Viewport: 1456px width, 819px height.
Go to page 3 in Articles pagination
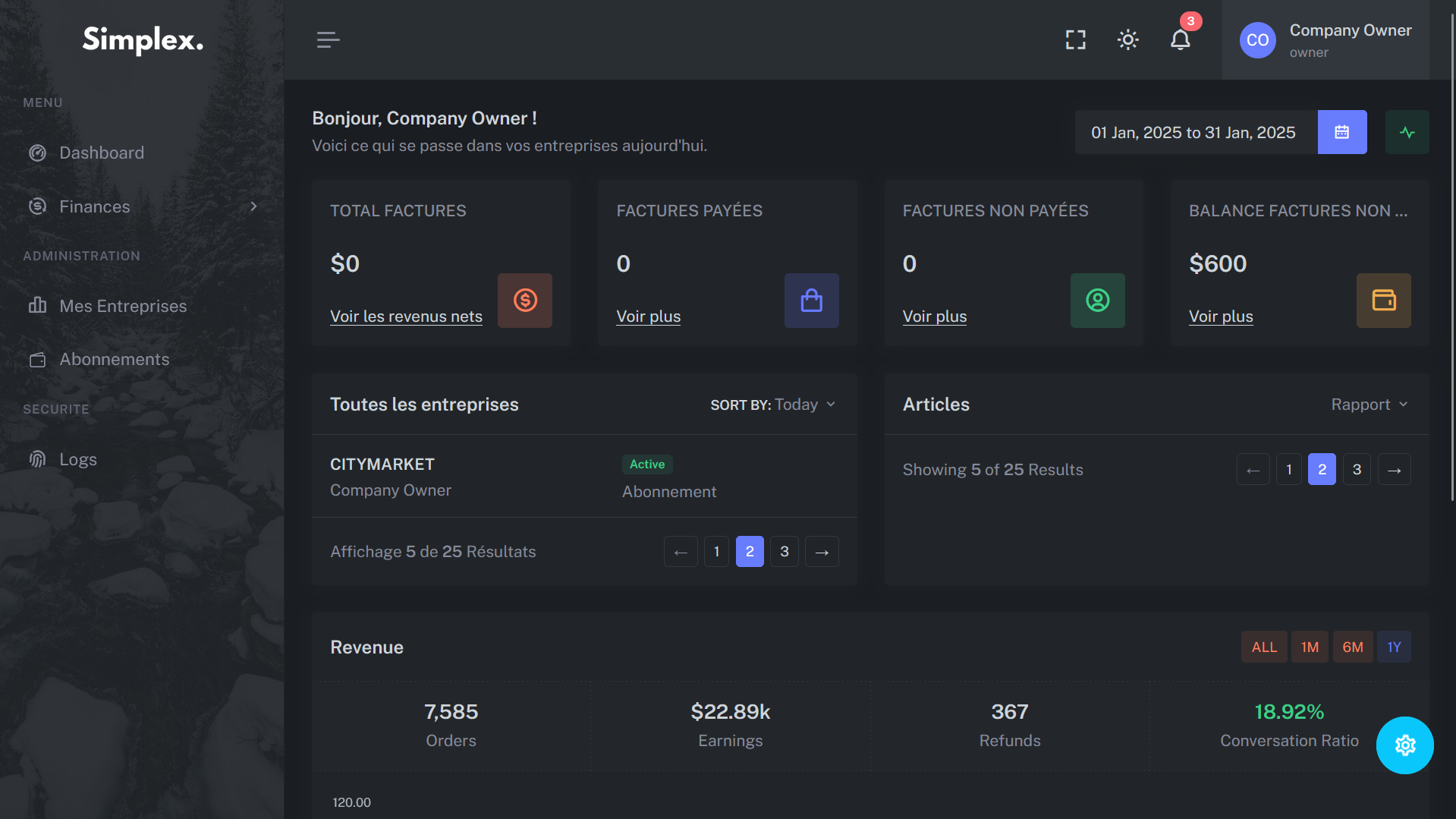pyautogui.click(x=1357, y=469)
